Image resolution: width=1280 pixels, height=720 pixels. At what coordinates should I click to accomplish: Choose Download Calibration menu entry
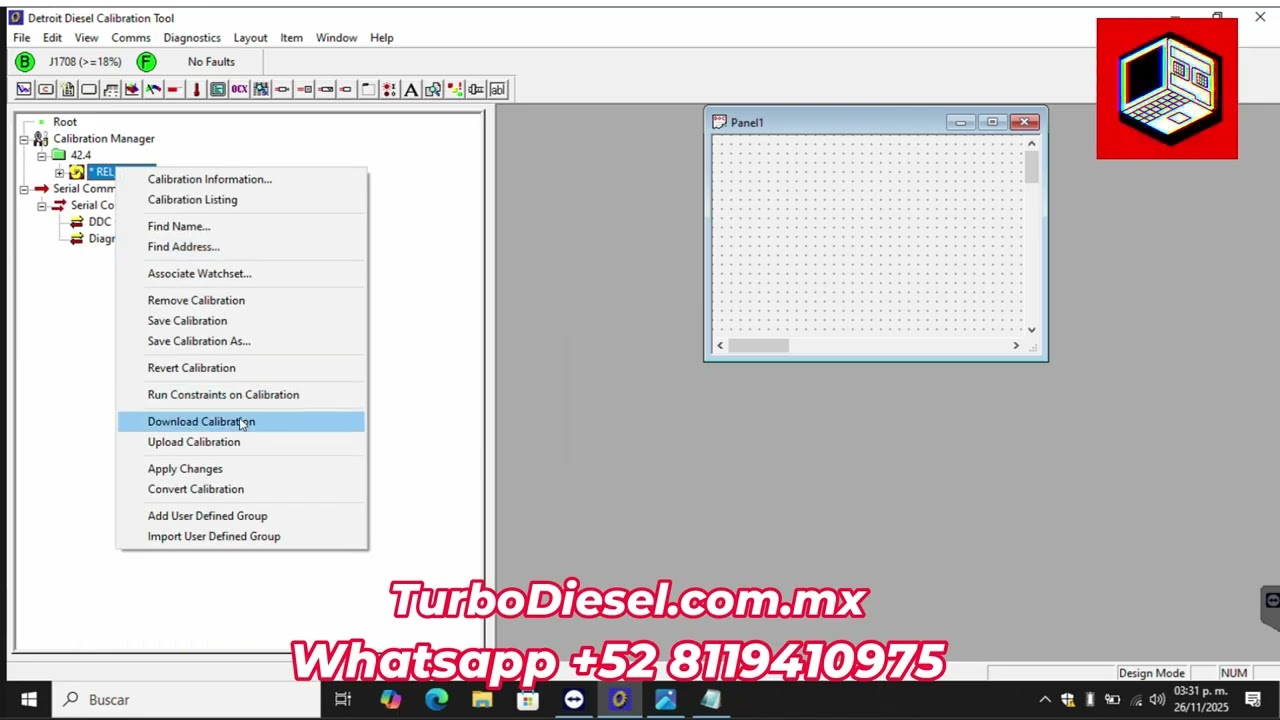(x=241, y=422)
